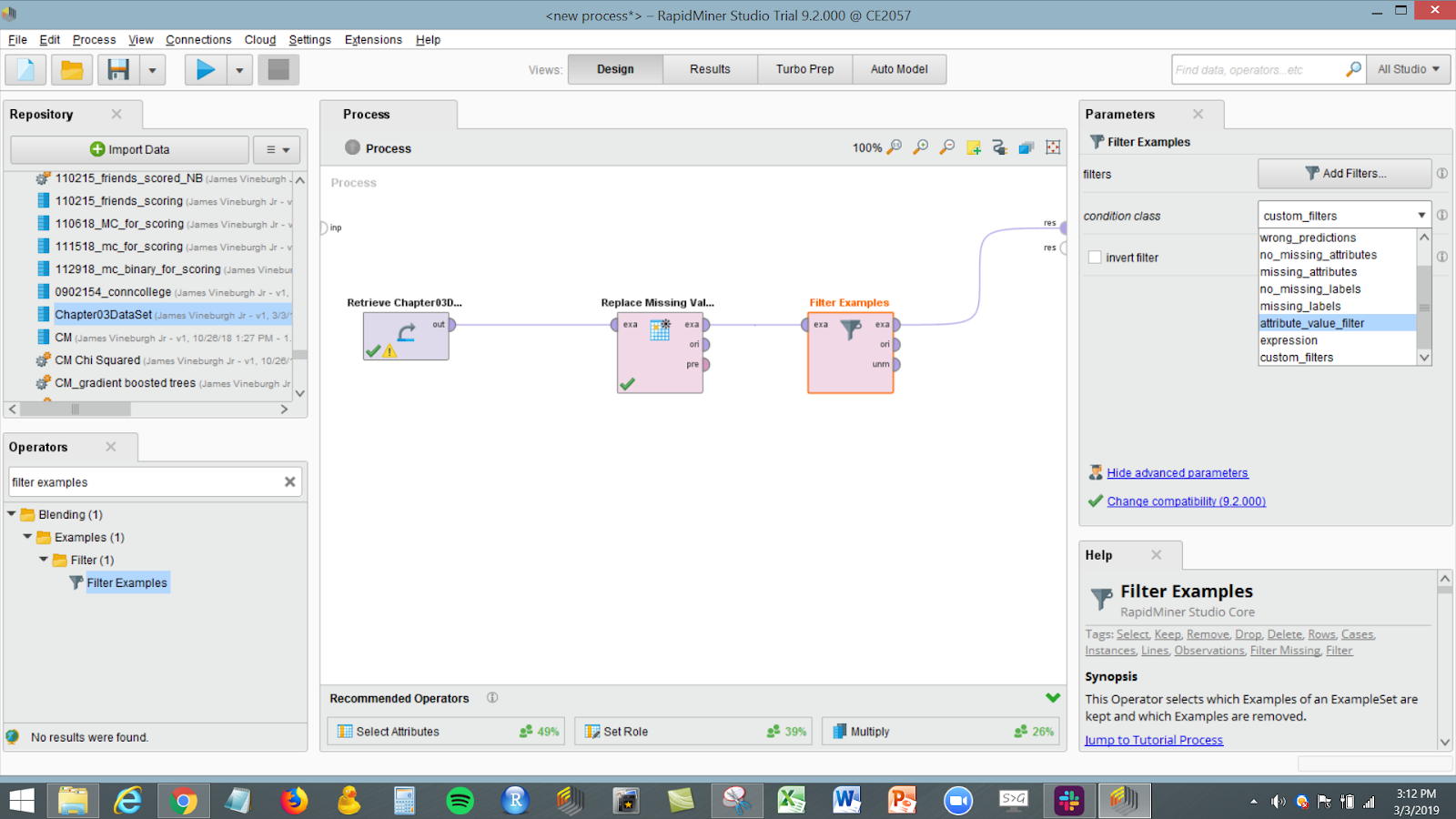Click the info icon next to Recommended Operators
The width and height of the screenshot is (1456, 819).
(x=492, y=698)
